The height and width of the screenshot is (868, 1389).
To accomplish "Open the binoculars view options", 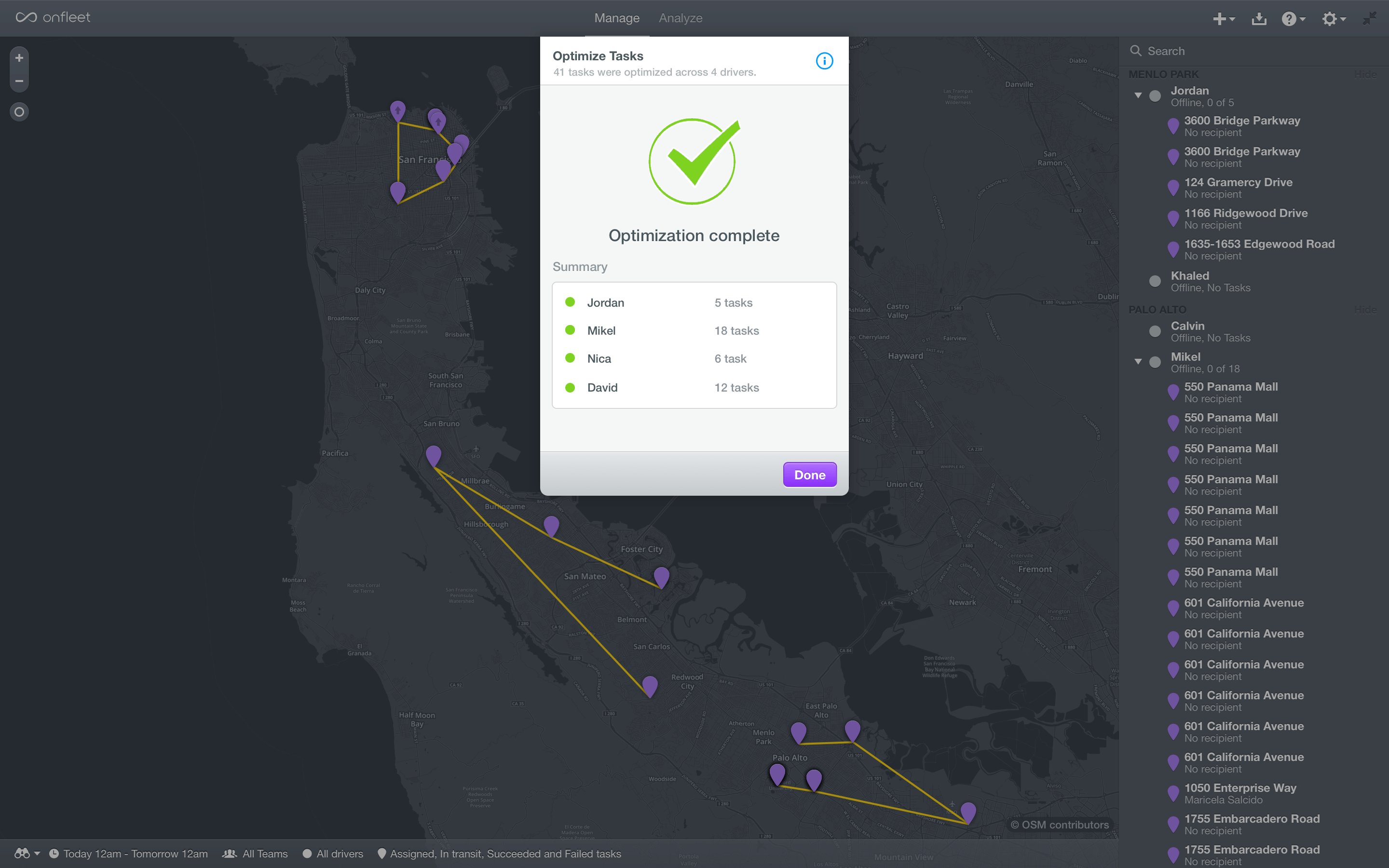I will [27, 854].
